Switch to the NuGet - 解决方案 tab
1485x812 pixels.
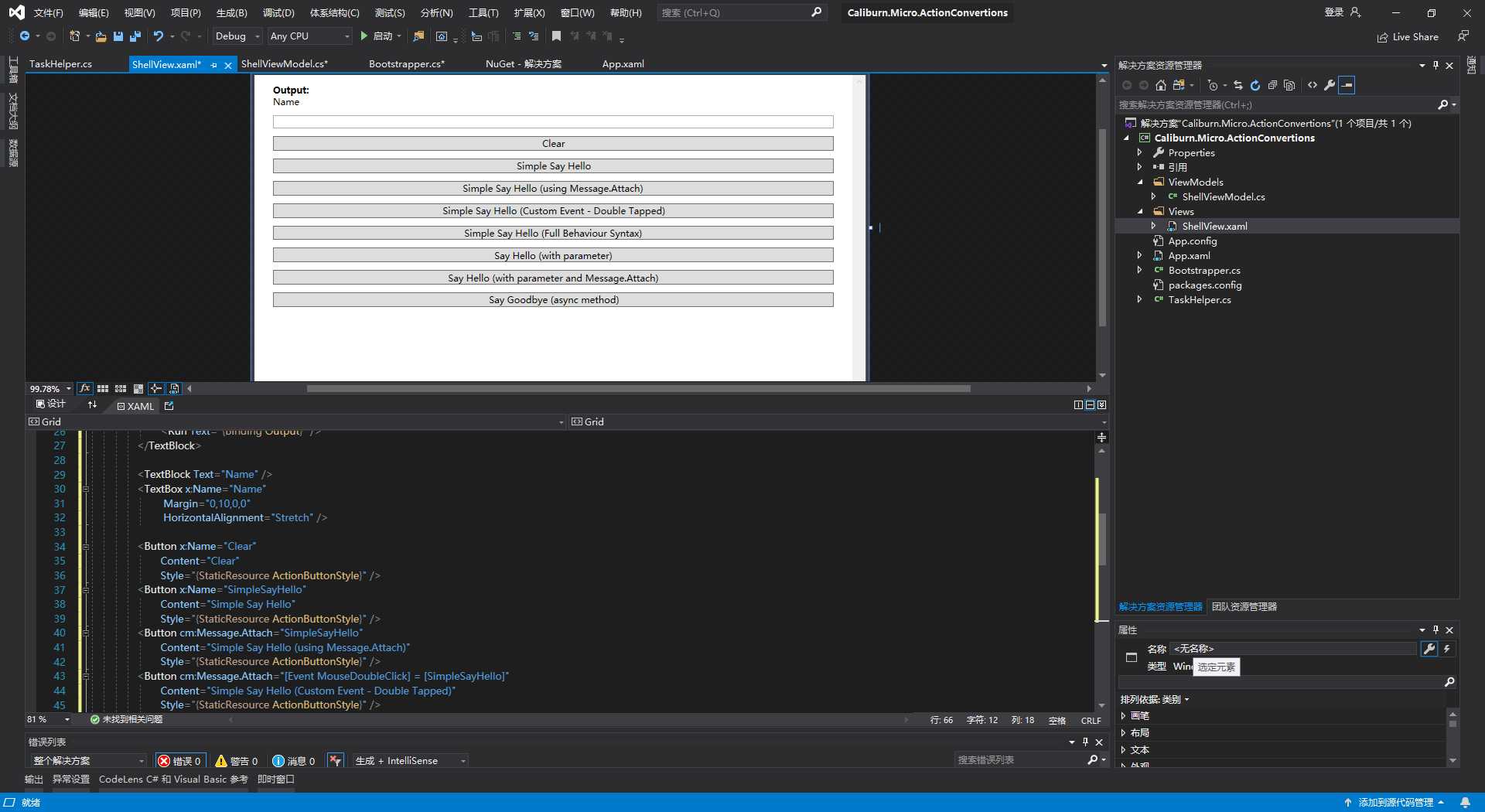[x=524, y=64]
